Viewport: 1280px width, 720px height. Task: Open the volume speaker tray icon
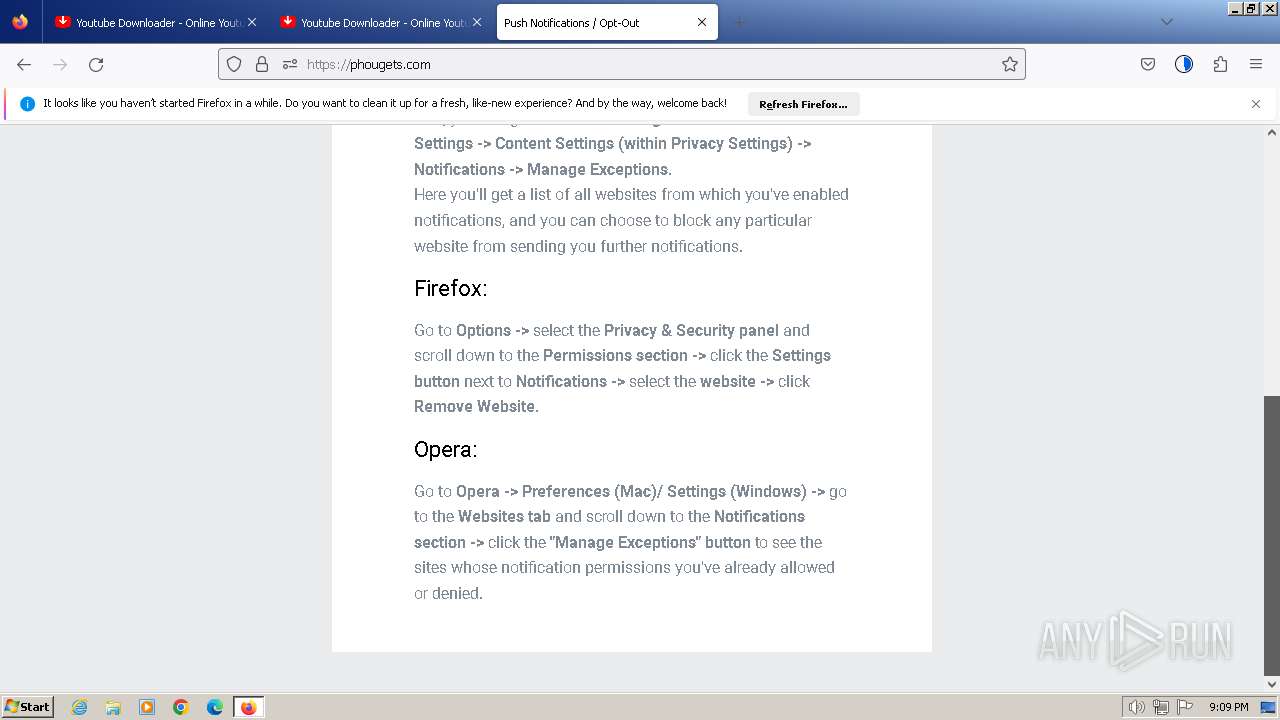[1136, 707]
